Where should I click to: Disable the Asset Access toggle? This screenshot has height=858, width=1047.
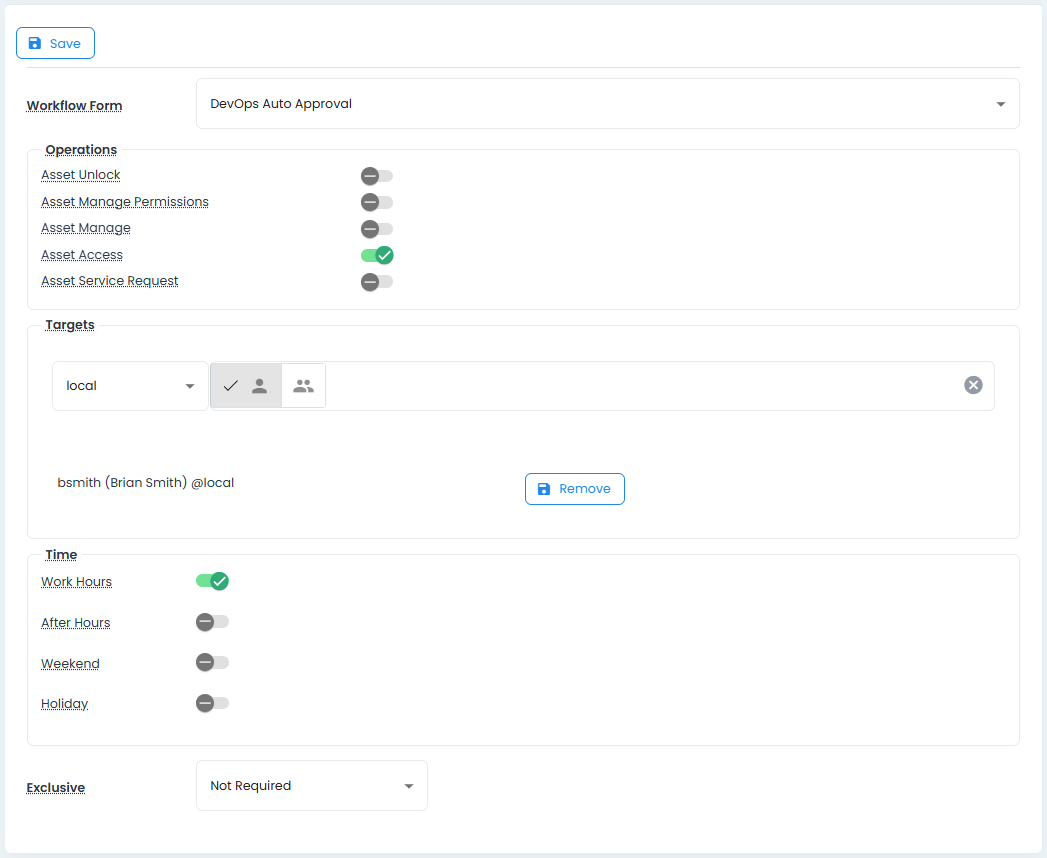pos(377,255)
